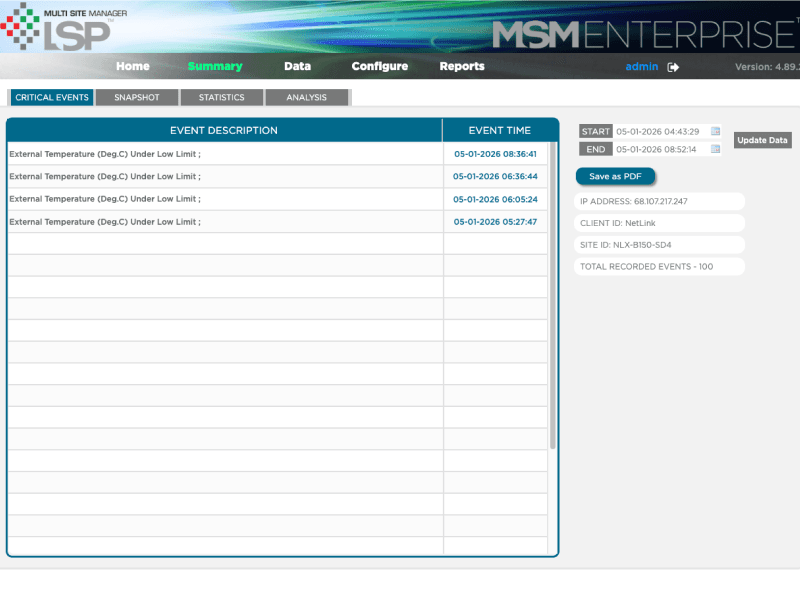Viewport: 800px width, 600px height.
Task: Select the CRITICAL EVENTS tab
Action: click(x=52, y=97)
